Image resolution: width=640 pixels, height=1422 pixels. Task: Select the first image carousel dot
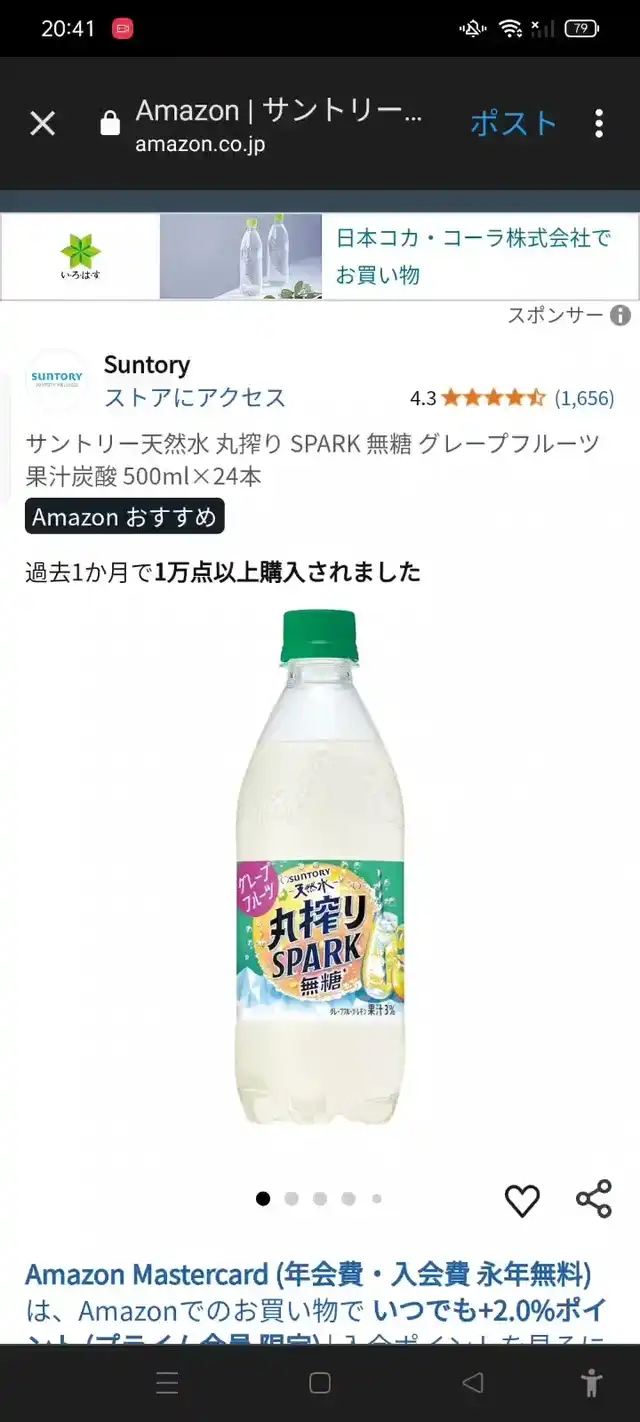[263, 1198]
